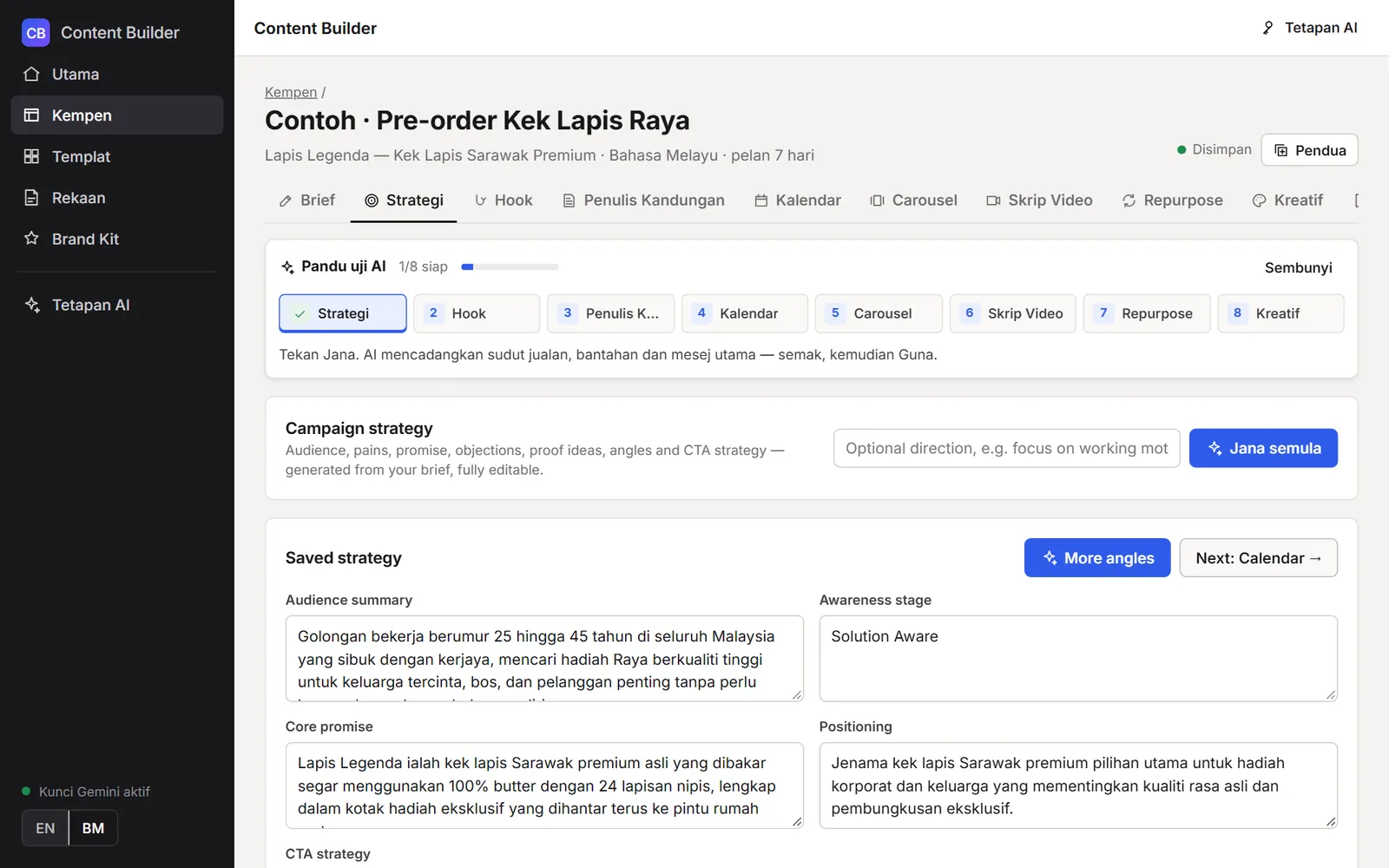
Task: Generate More angles for the strategy
Action: [1097, 558]
